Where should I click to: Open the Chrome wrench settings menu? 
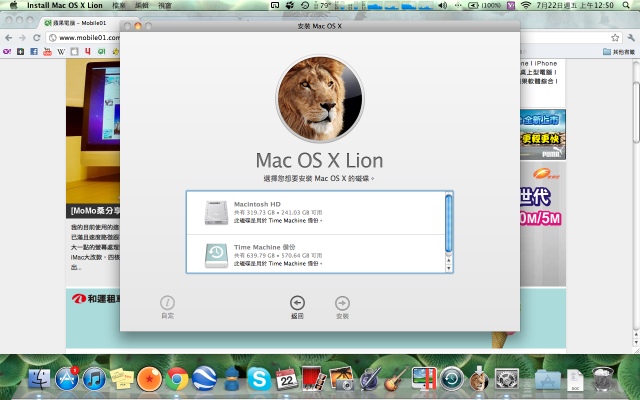pos(631,38)
